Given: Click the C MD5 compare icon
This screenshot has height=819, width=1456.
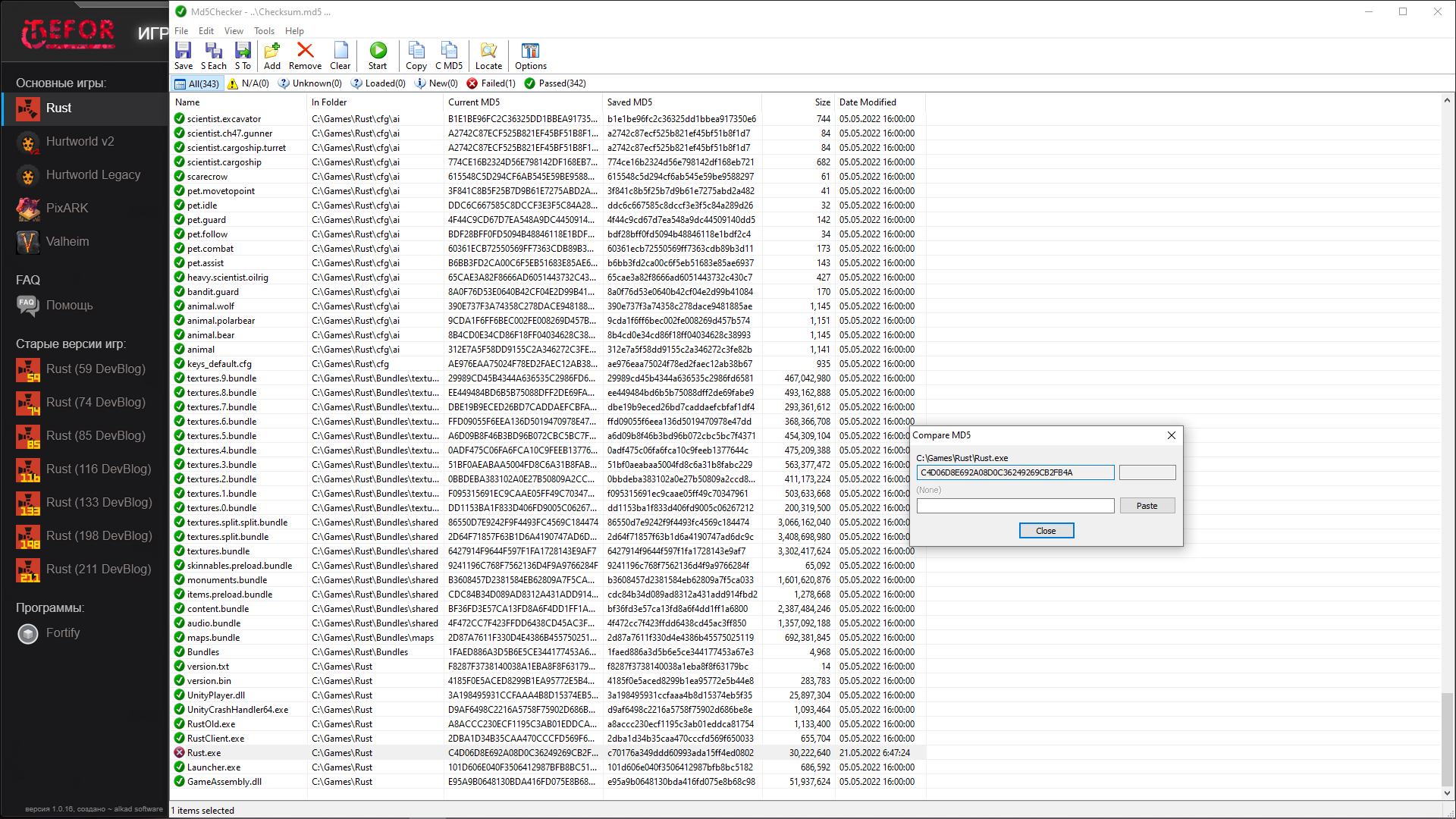Looking at the screenshot, I should coord(449,55).
